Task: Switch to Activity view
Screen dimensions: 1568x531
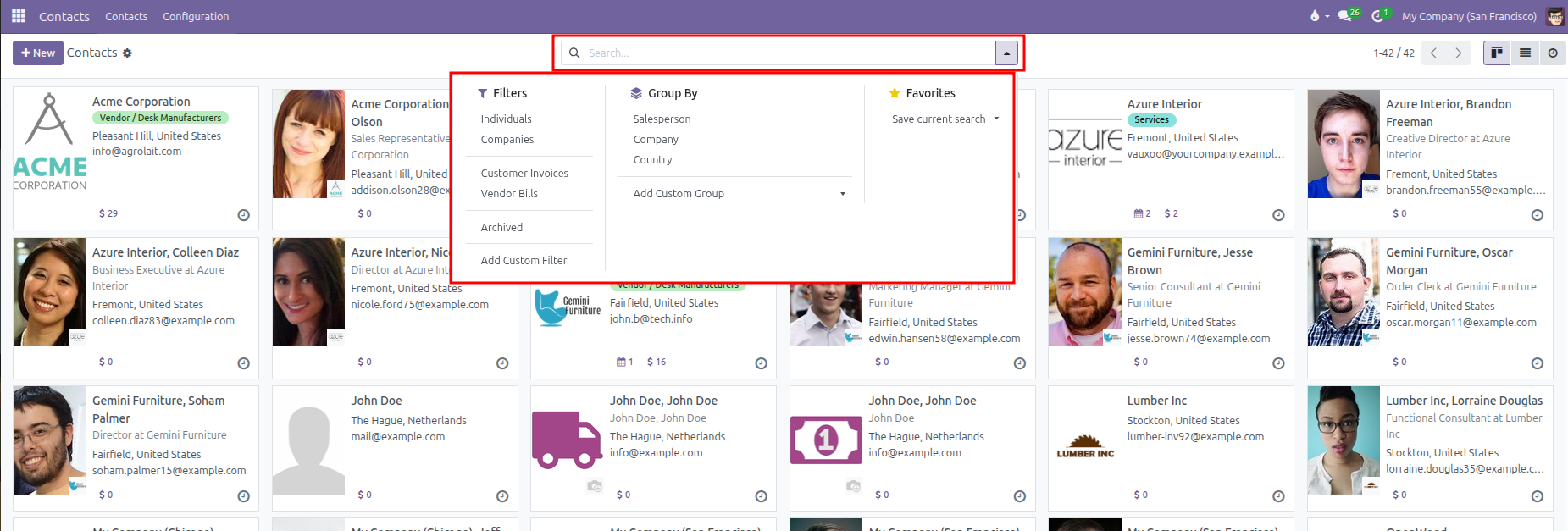Action: [1553, 53]
